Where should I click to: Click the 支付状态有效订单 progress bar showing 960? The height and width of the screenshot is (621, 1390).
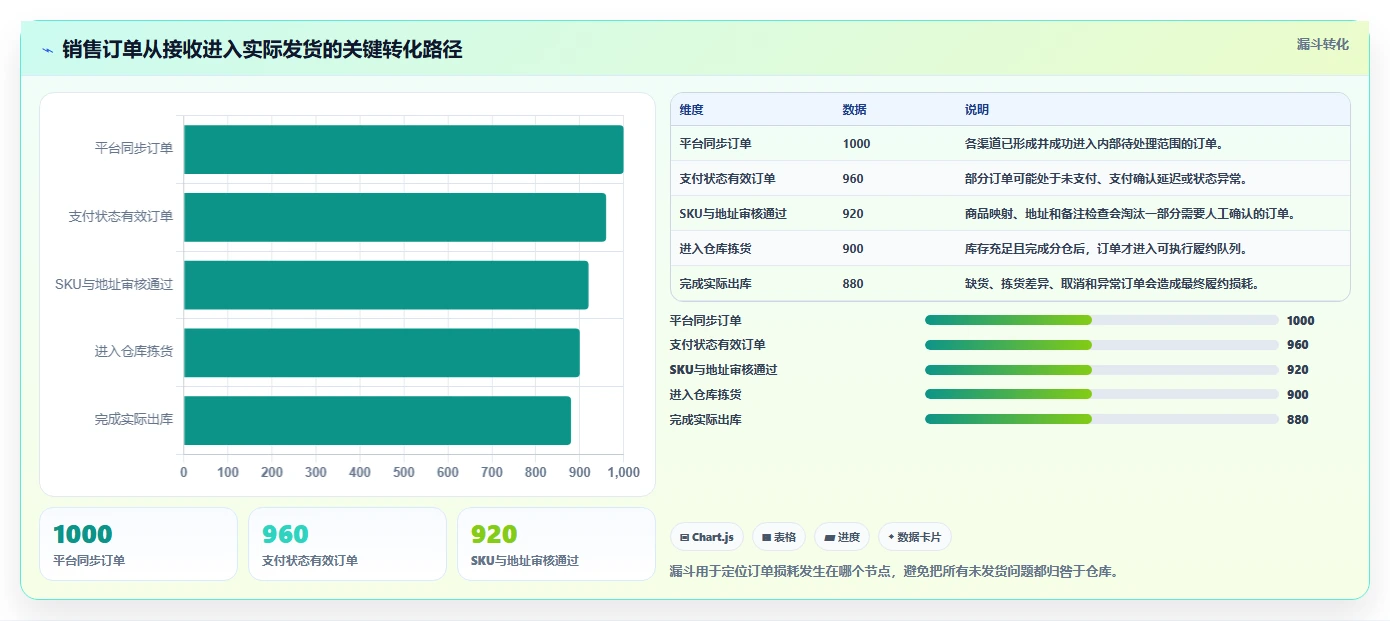pyautogui.click(x=1102, y=345)
